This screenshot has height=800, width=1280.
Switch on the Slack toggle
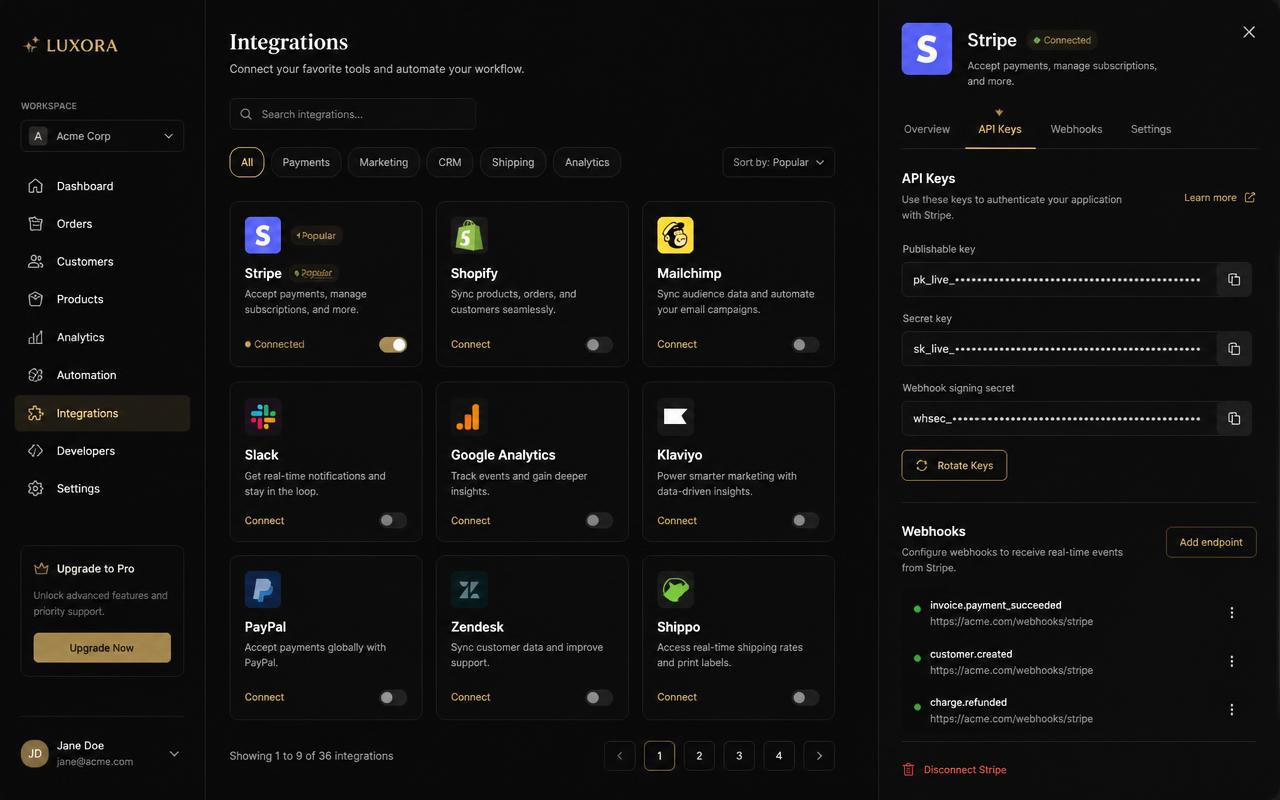[x=393, y=520]
